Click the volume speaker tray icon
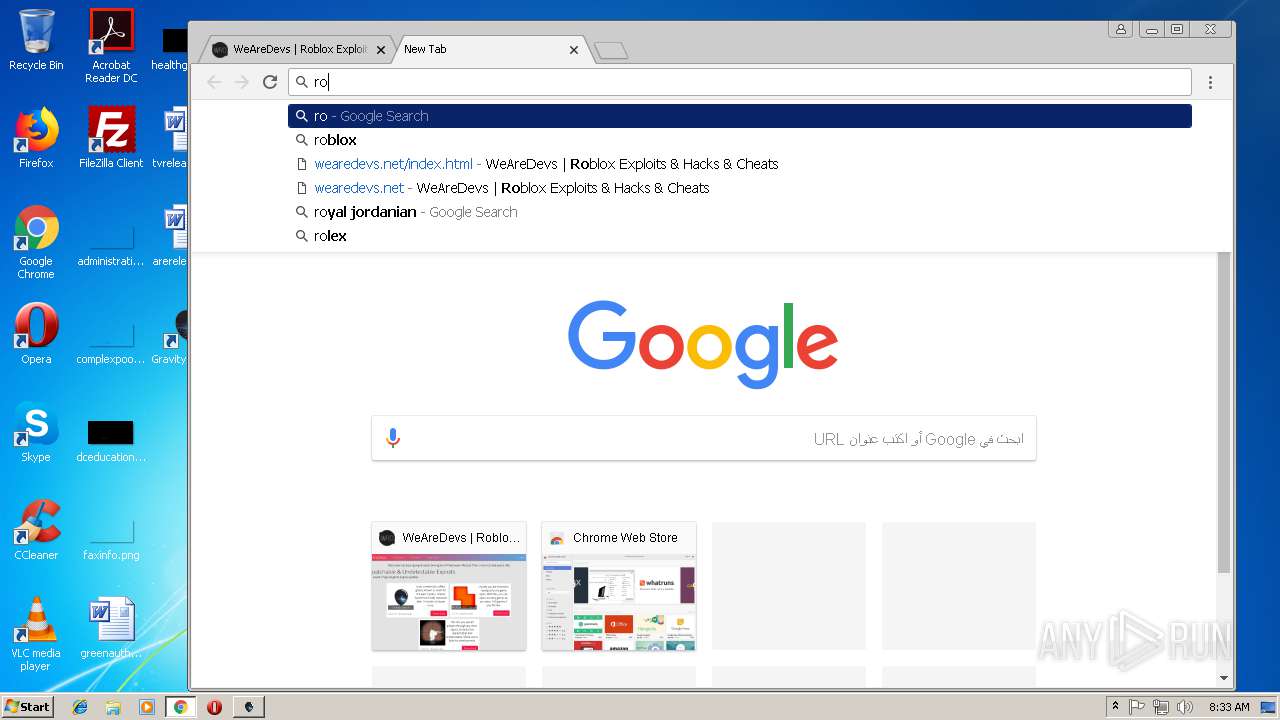This screenshot has width=1280, height=720. point(1185,707)
